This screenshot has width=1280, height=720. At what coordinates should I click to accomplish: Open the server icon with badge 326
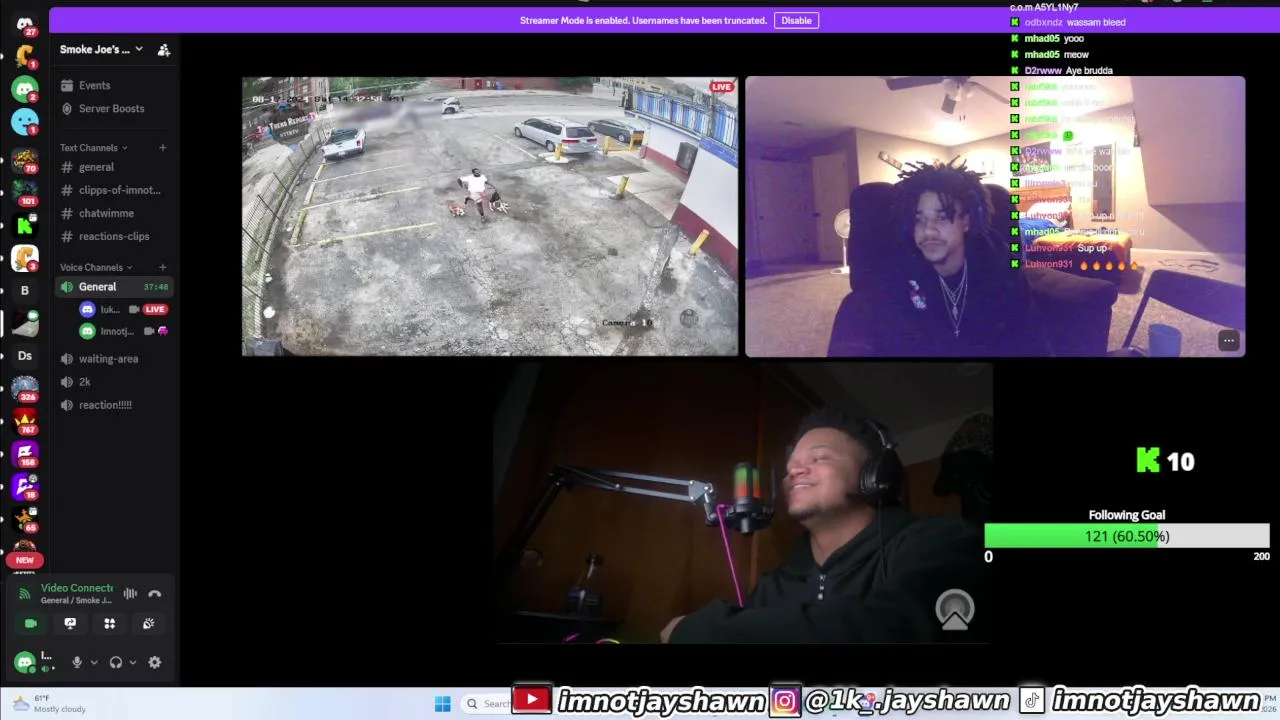[x=25, y=388]
